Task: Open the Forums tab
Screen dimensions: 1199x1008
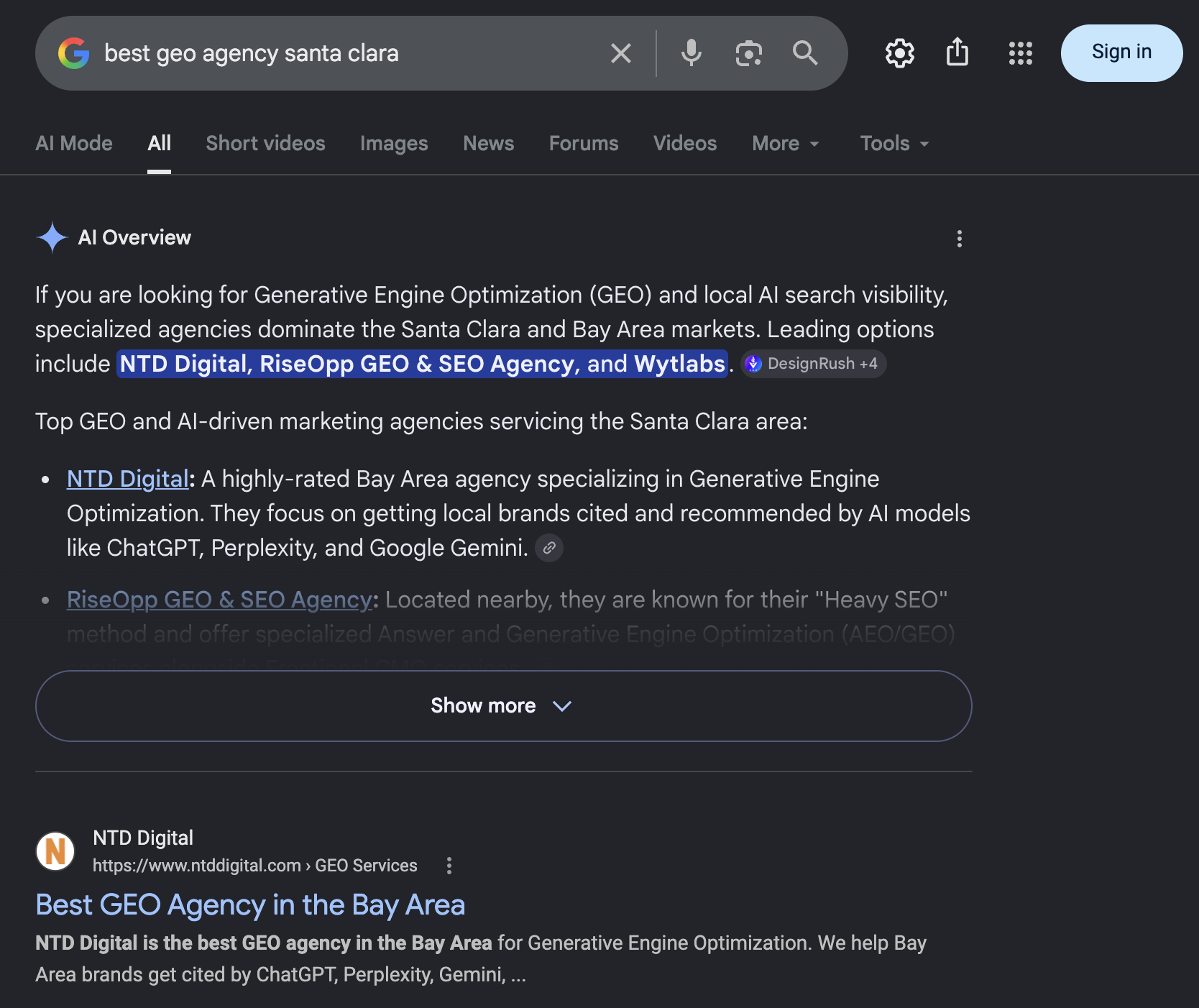Action: [584, 144]
